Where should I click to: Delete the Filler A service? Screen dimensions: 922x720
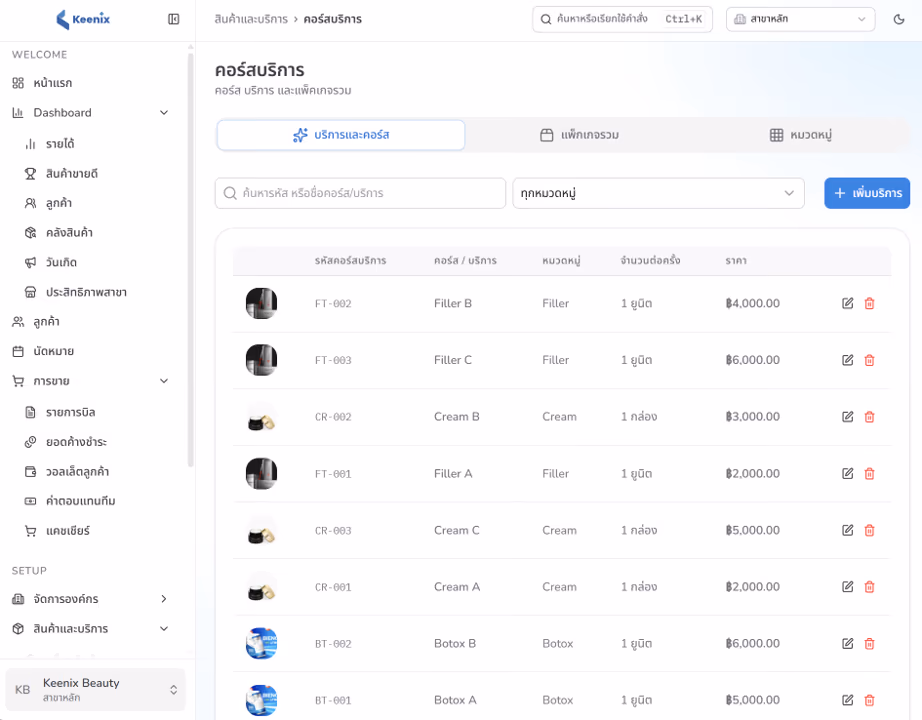coord(869,474)
